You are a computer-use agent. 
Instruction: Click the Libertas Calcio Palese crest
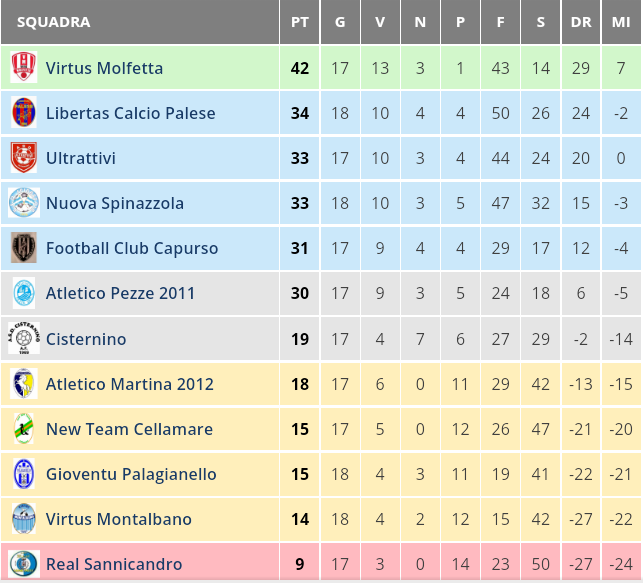point(23,113)
